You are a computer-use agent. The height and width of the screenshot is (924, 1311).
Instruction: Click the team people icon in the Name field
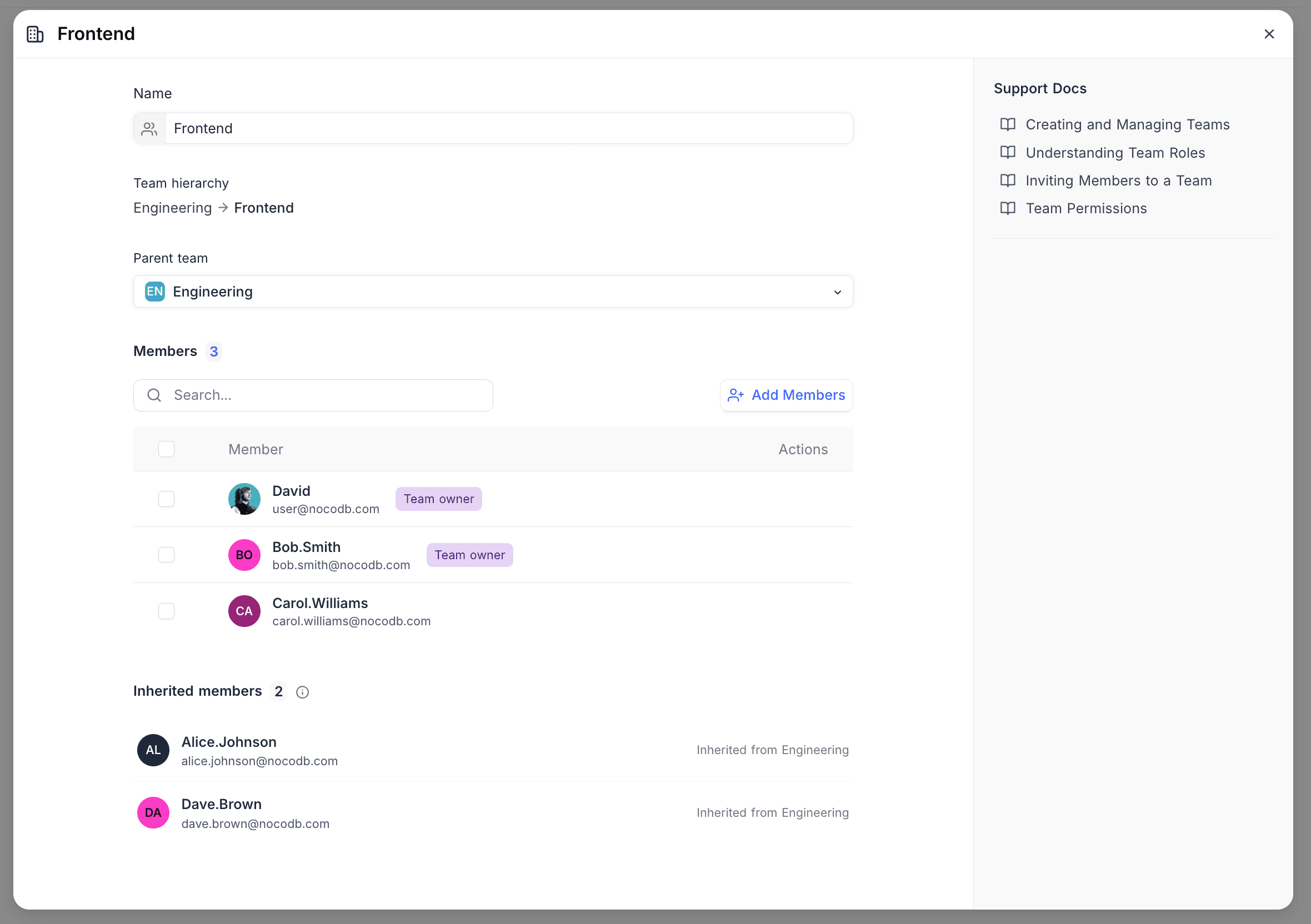click(x=149, y=129)
